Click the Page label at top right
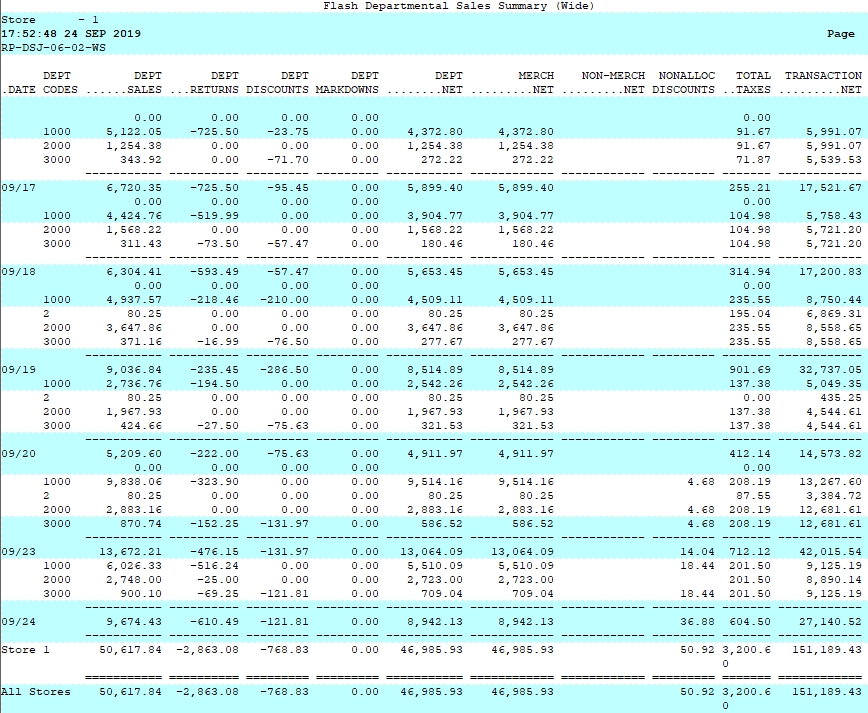This screenshot has height=713, width=868. pos(840,34)
